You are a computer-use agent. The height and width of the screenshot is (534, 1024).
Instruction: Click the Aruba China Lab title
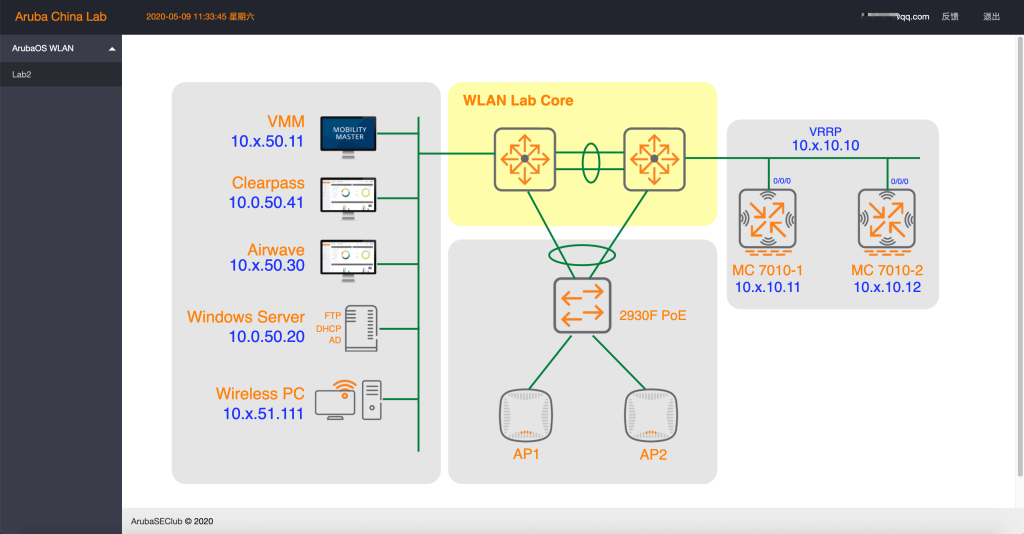61,17
